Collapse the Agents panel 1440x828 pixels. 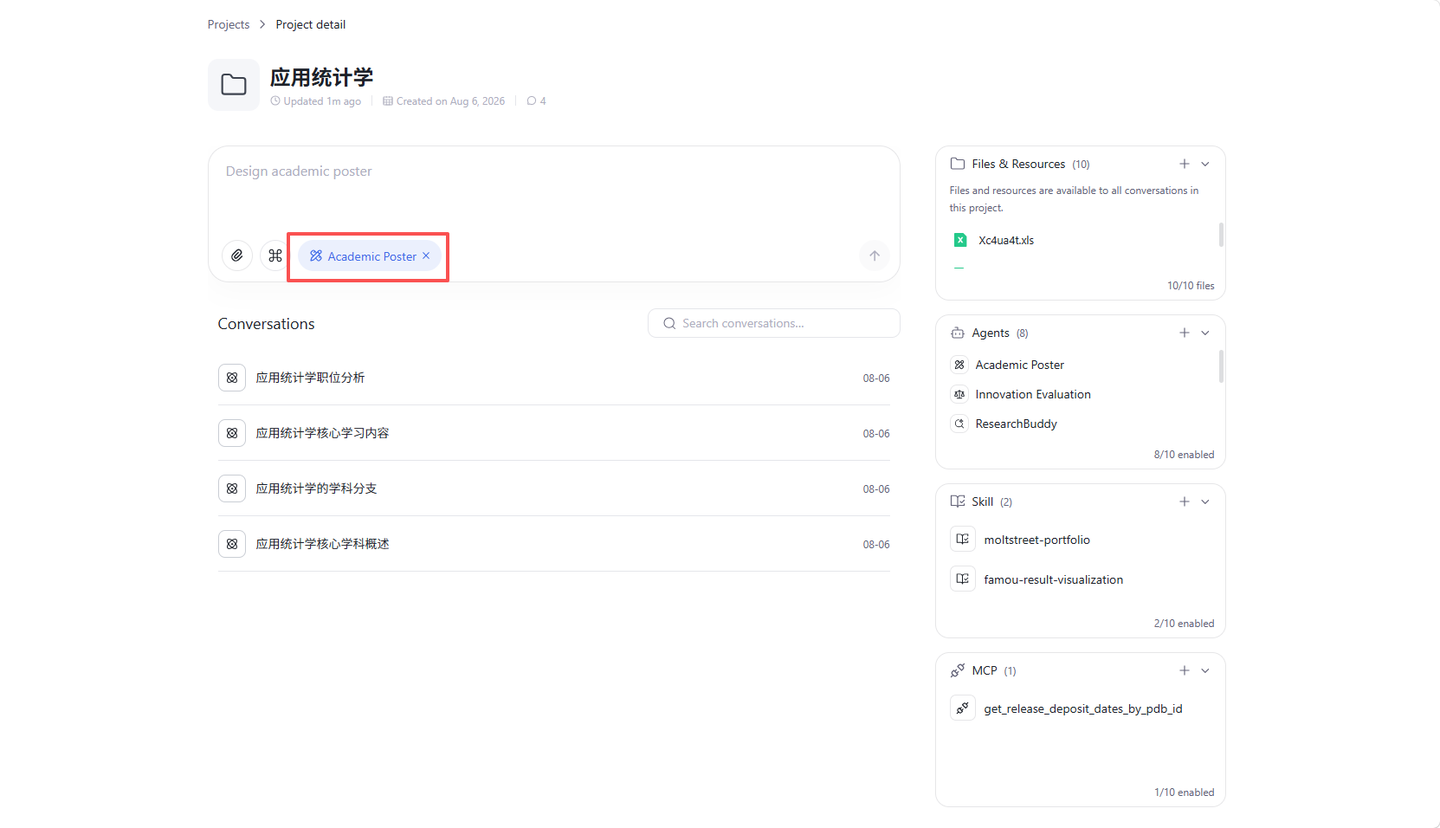1205,333
